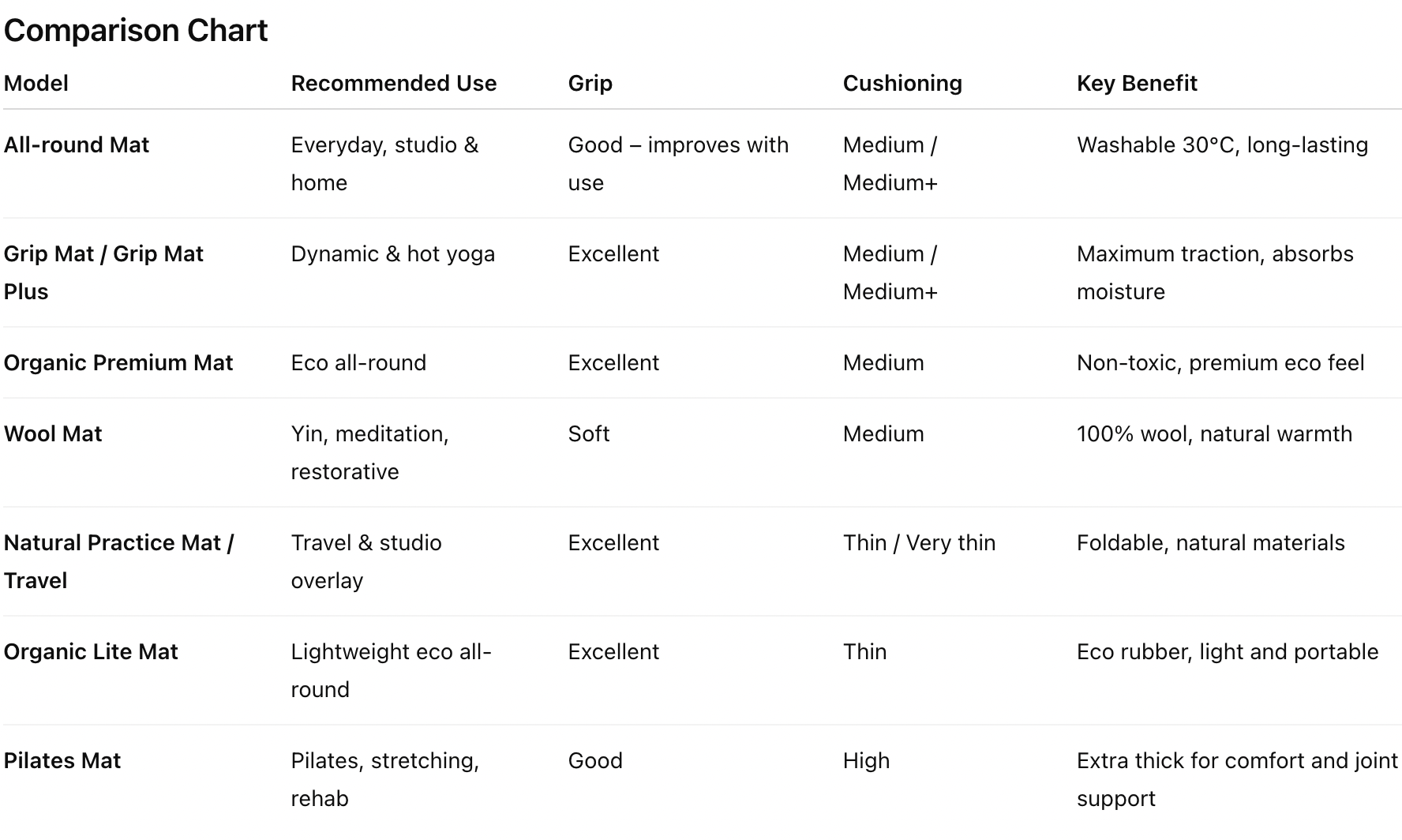Click the Pilates Mat model name

click(x=62, y=760)
